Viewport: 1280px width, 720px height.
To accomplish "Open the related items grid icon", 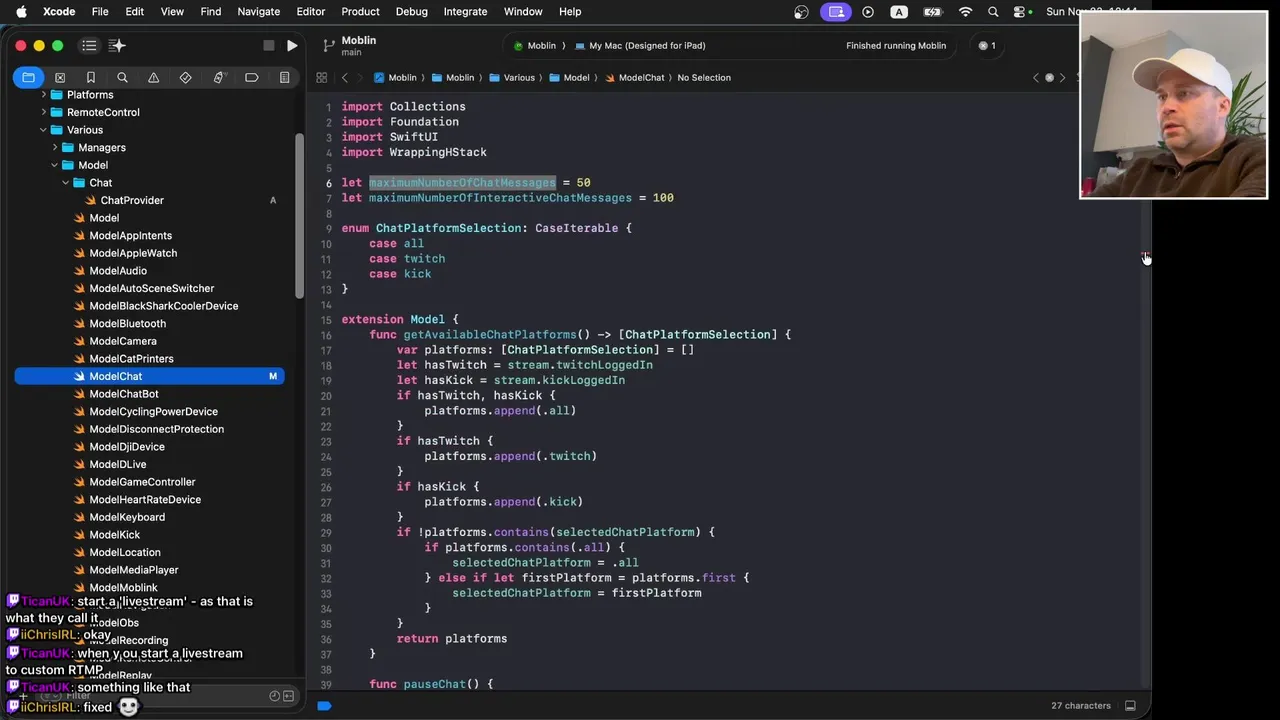I will pos(321,77).
